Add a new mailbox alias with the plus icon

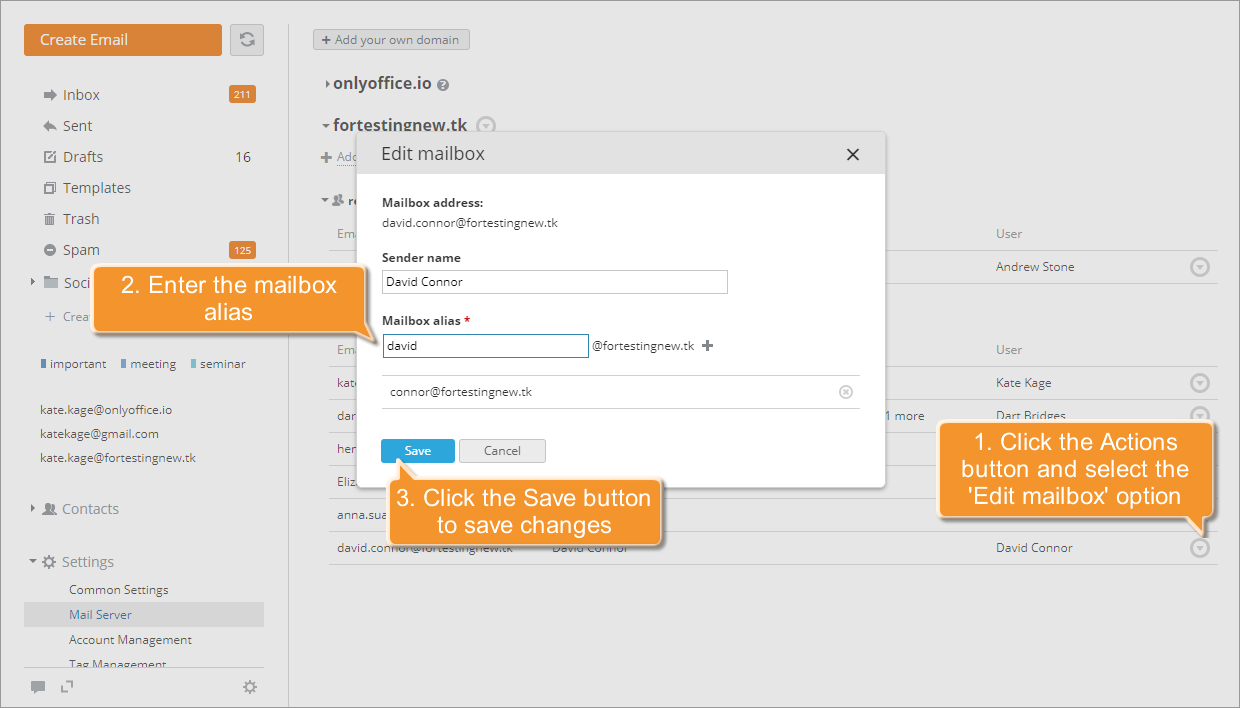(x=707, y=345)
